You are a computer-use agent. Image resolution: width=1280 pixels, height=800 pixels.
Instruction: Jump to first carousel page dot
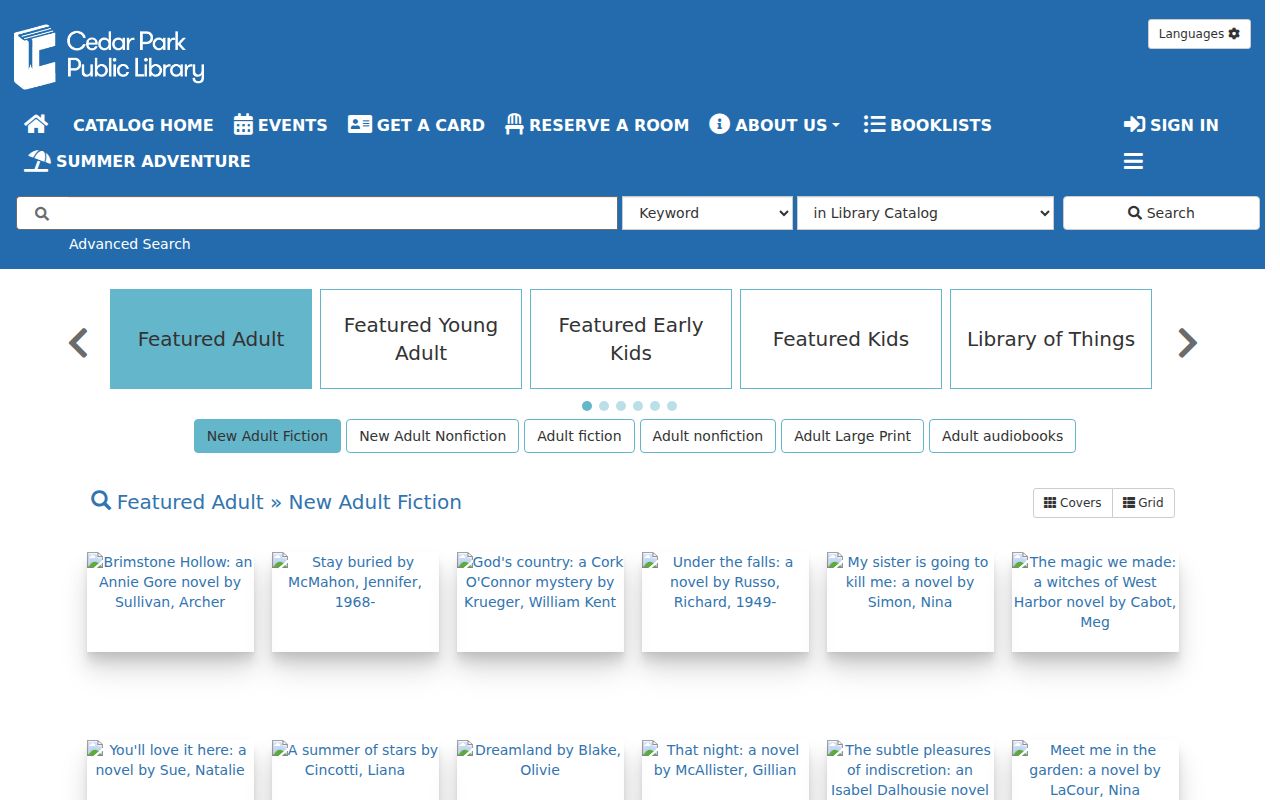coord(587,406)
